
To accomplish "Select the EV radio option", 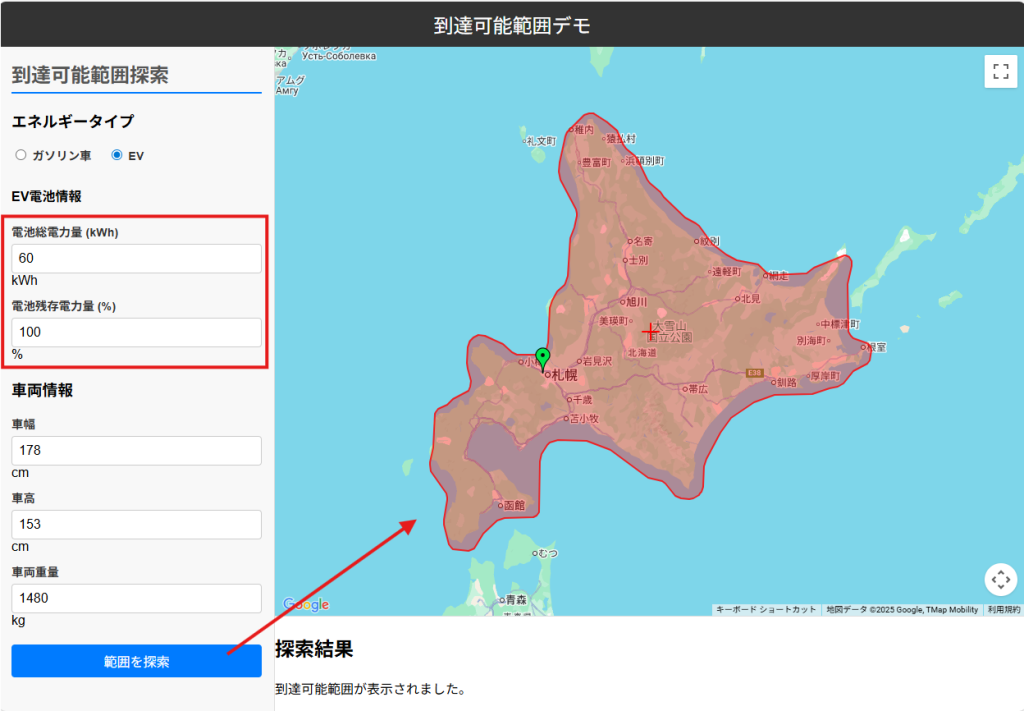I will (x=117, y=155).
